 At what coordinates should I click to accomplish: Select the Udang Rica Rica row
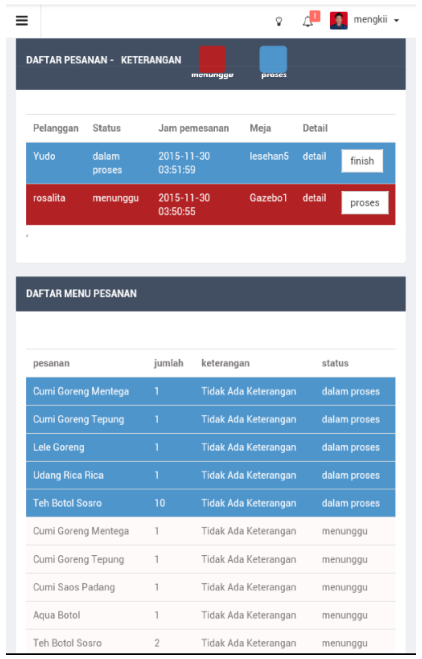211,475
